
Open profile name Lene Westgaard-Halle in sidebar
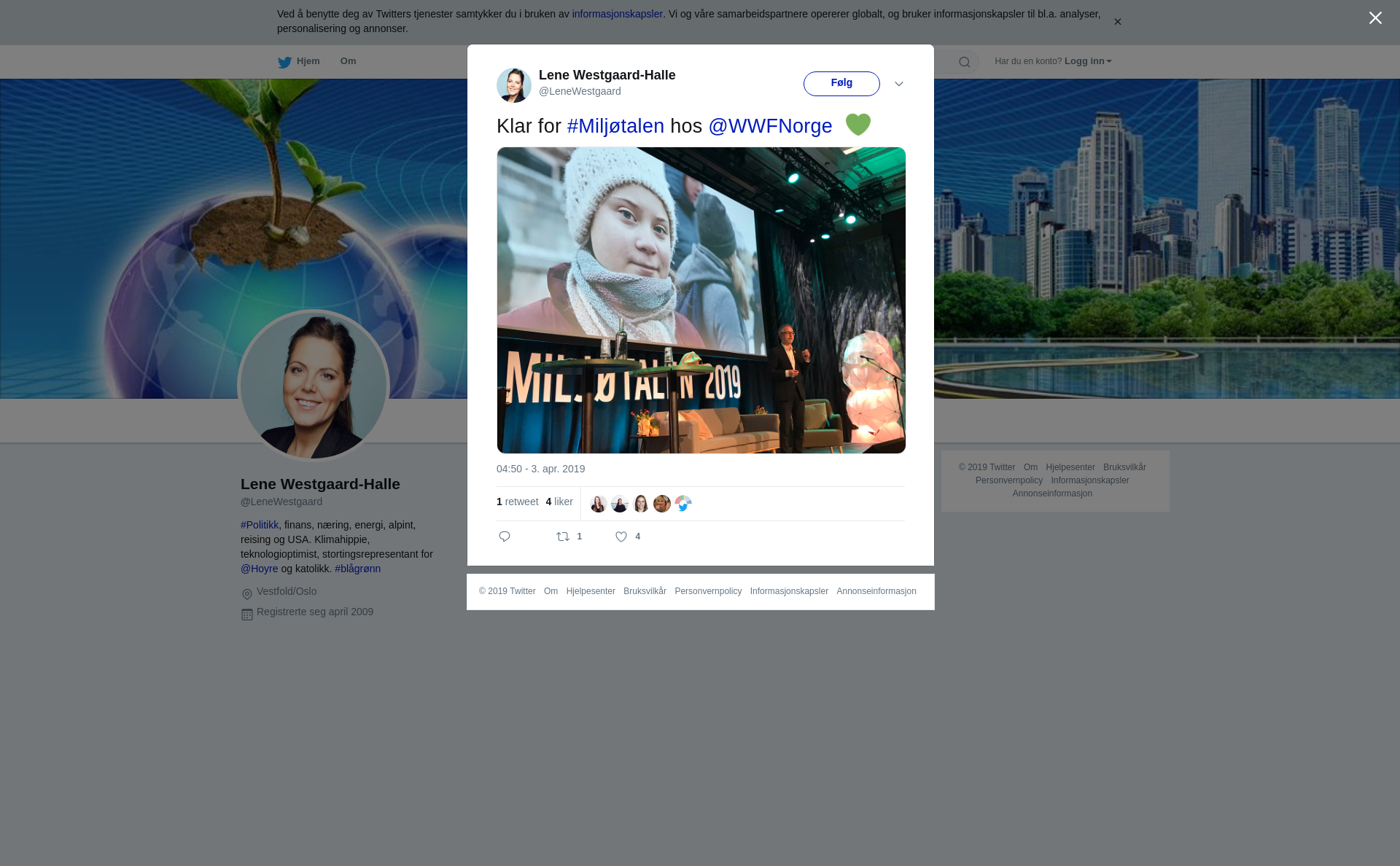tap(320, 484)
